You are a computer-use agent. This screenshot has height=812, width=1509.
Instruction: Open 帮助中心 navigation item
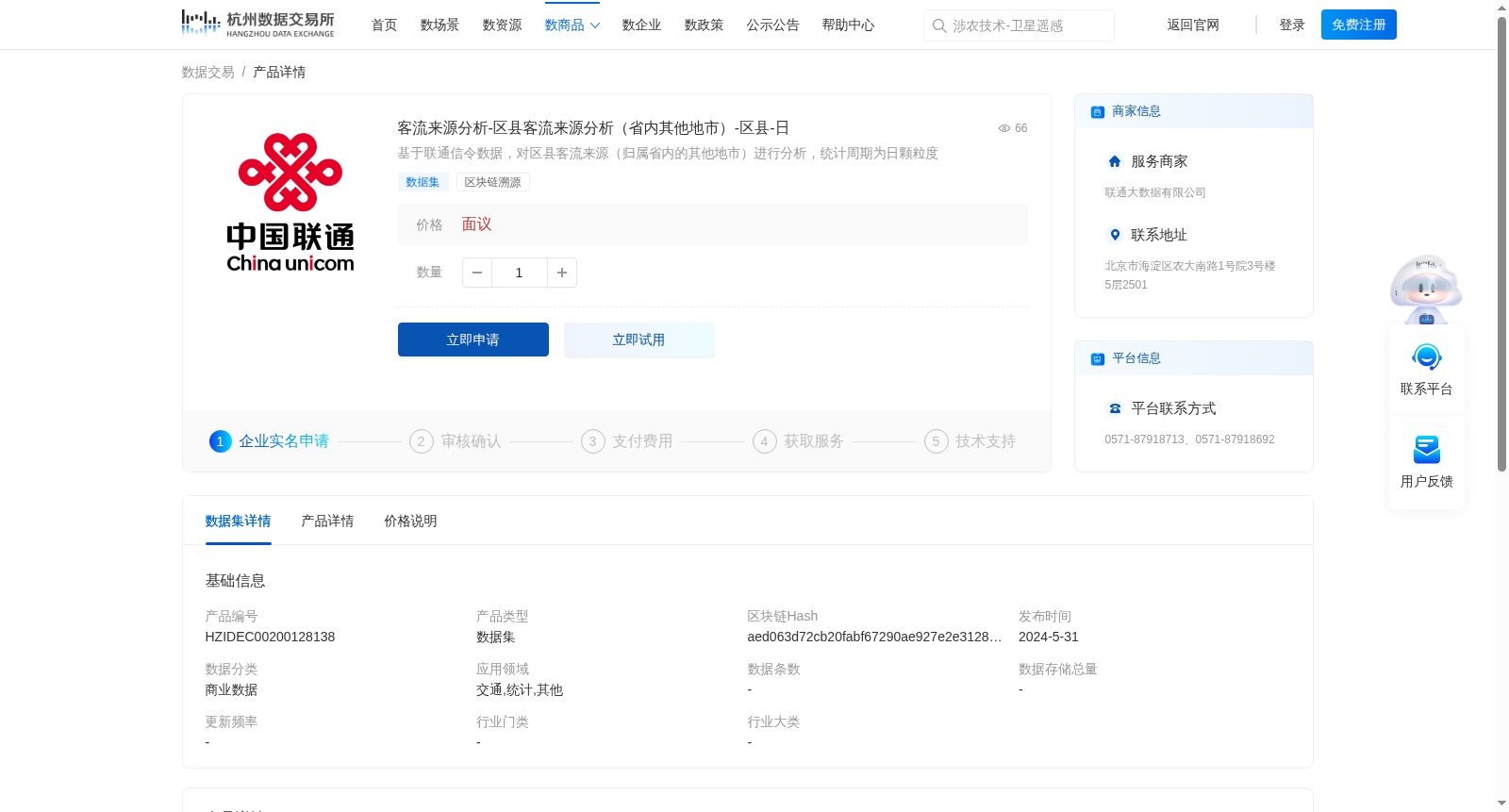(848, 25)
